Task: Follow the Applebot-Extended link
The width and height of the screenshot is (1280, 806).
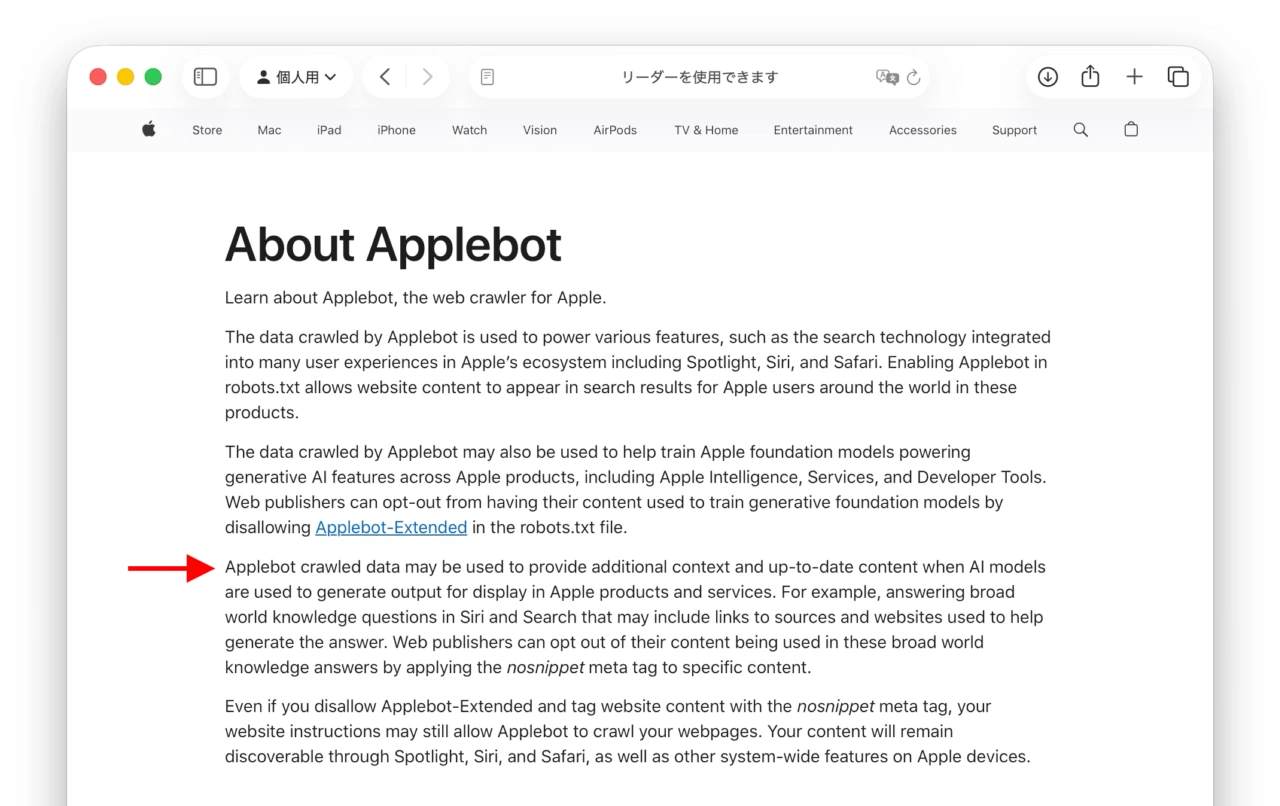Action: 391,527
